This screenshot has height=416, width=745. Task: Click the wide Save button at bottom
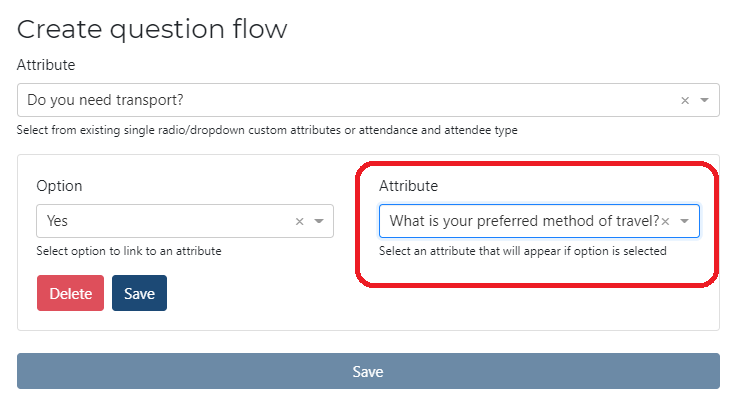coord(368,371)
